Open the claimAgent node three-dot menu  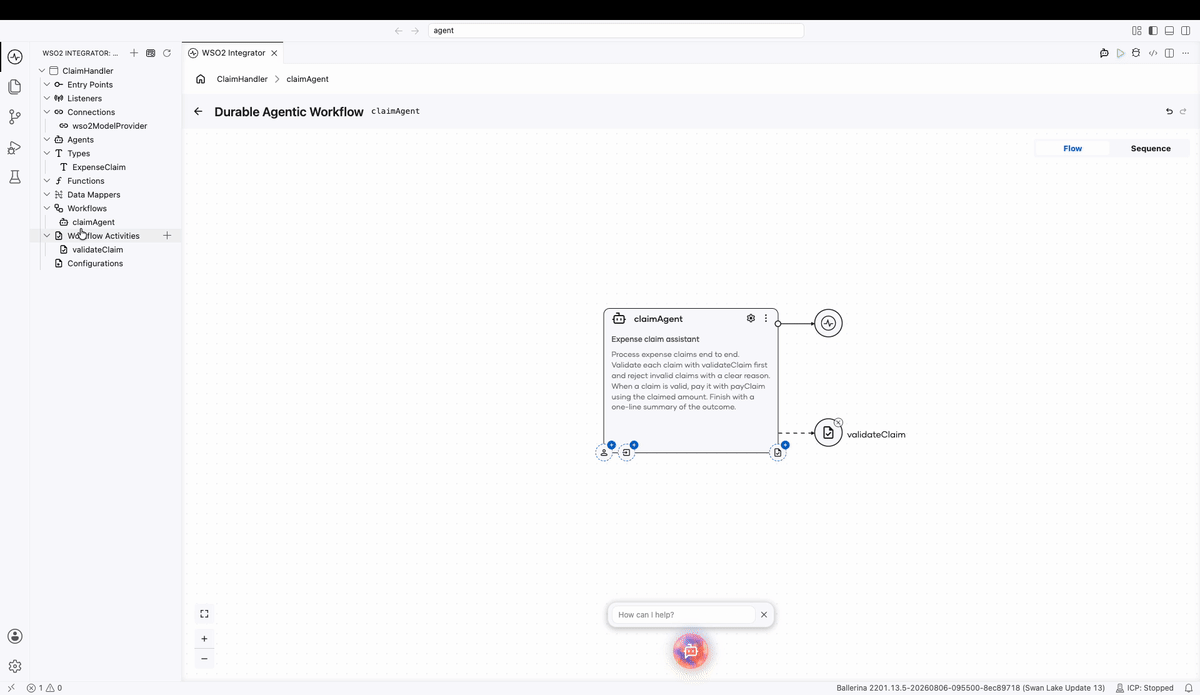pyautogui.click(x=766, y=318)
